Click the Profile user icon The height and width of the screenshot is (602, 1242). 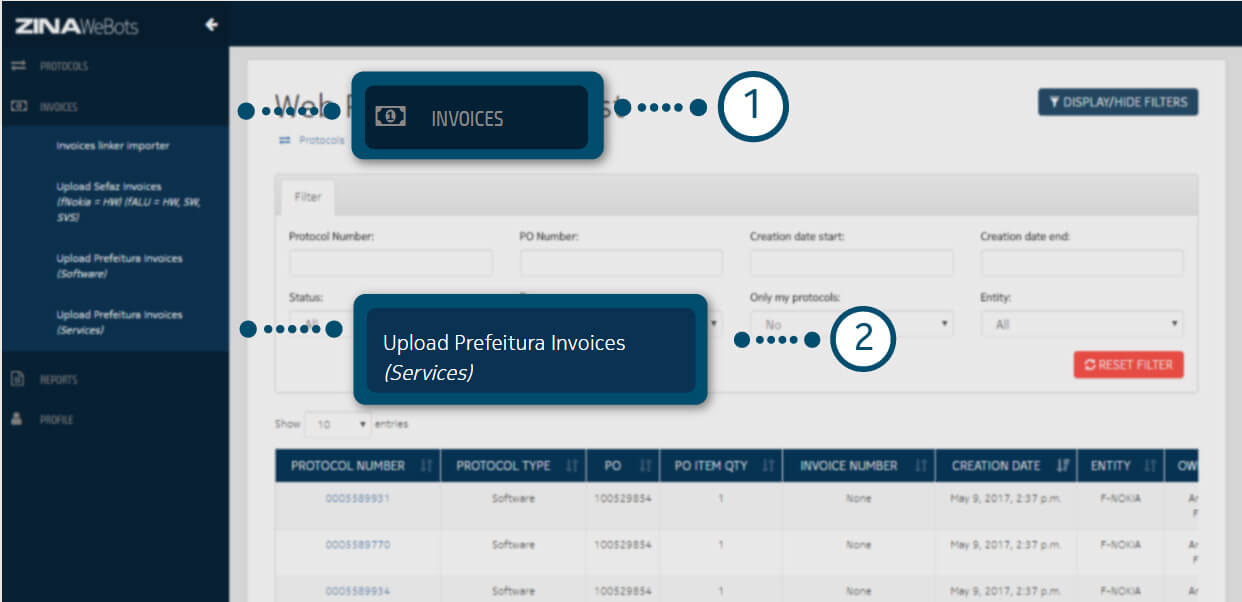[x=17, y=419]
